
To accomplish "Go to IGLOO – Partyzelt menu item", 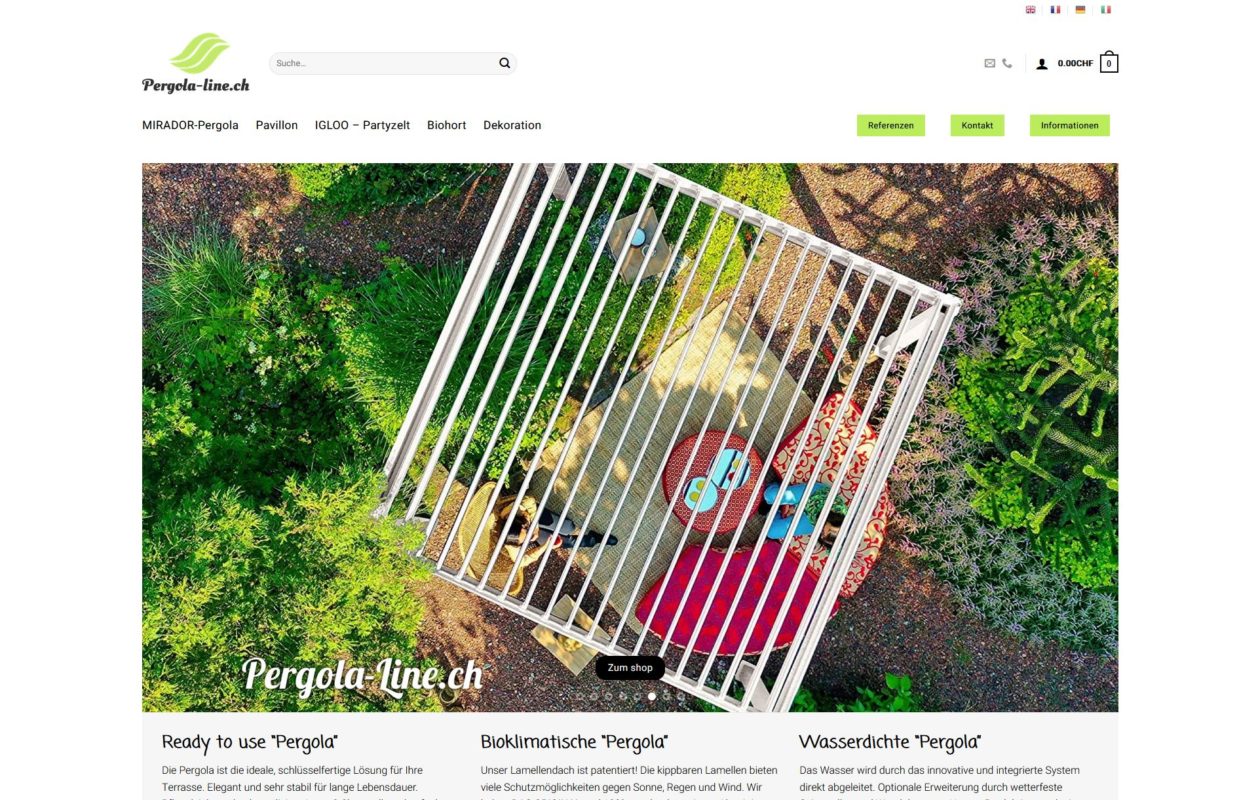I will coord(362,125).
